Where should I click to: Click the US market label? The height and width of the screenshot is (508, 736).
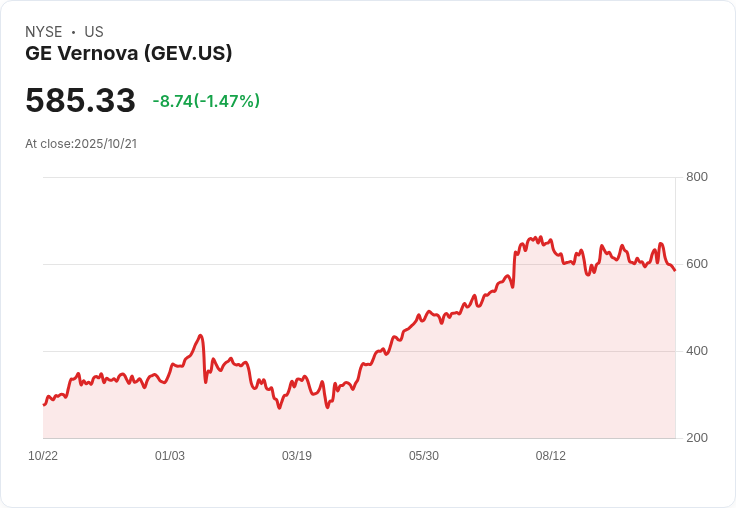(94, 32)
